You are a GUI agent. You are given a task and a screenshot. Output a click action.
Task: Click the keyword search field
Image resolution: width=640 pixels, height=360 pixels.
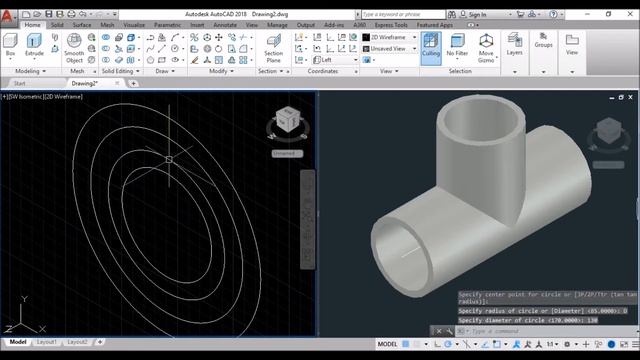[403, 14]
